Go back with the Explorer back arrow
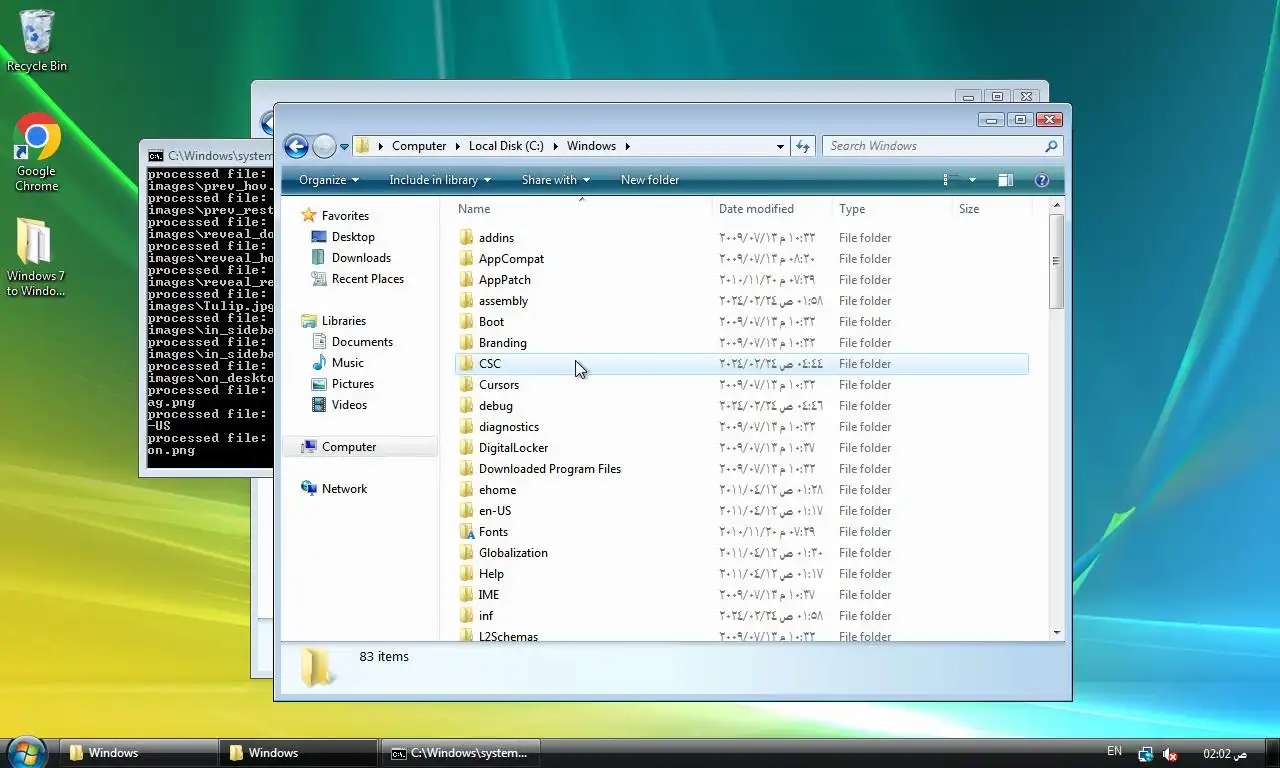The width and height of the screenshot is (1280, 768). (x=296, y=146)
